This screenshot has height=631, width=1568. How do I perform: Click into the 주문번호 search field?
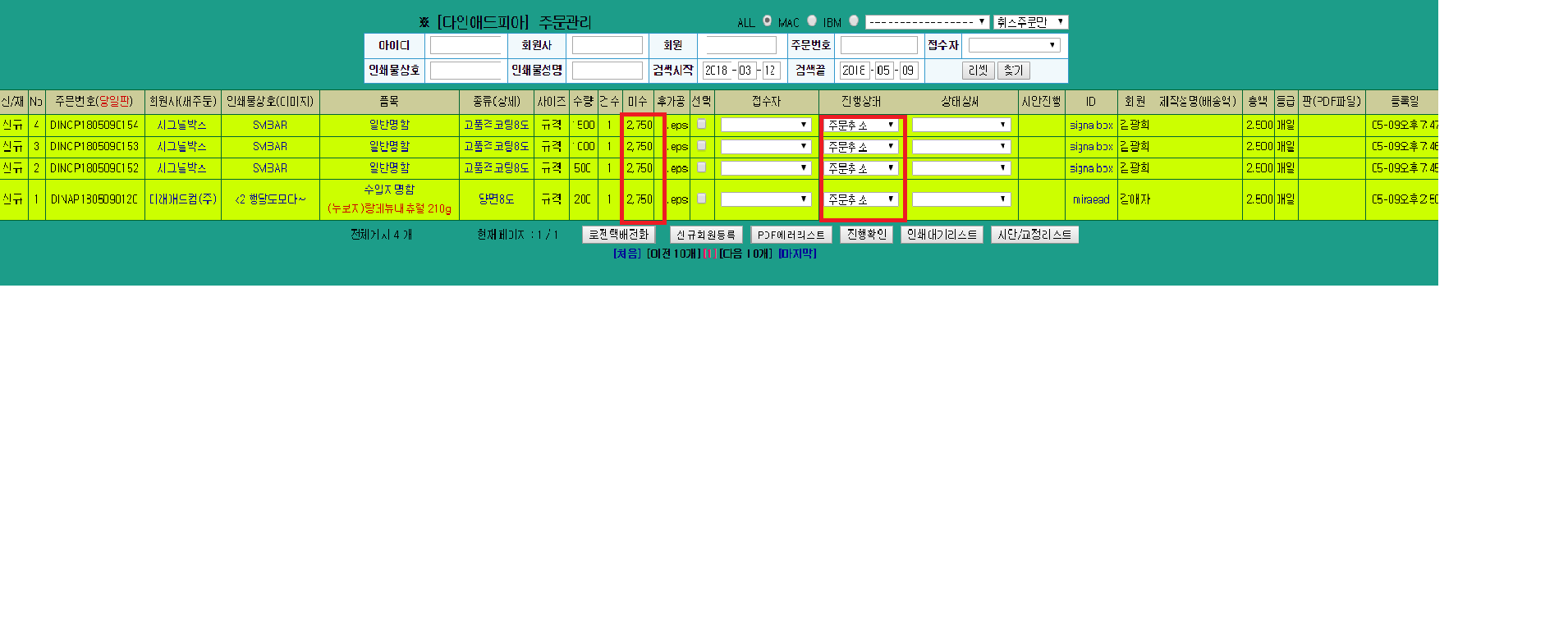point(878,46)
